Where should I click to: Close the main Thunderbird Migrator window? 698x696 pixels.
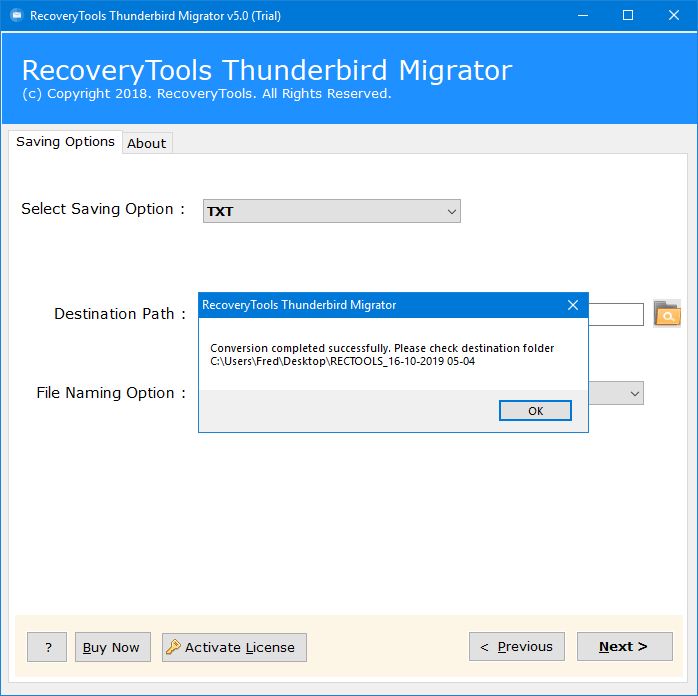click(674, 16)
